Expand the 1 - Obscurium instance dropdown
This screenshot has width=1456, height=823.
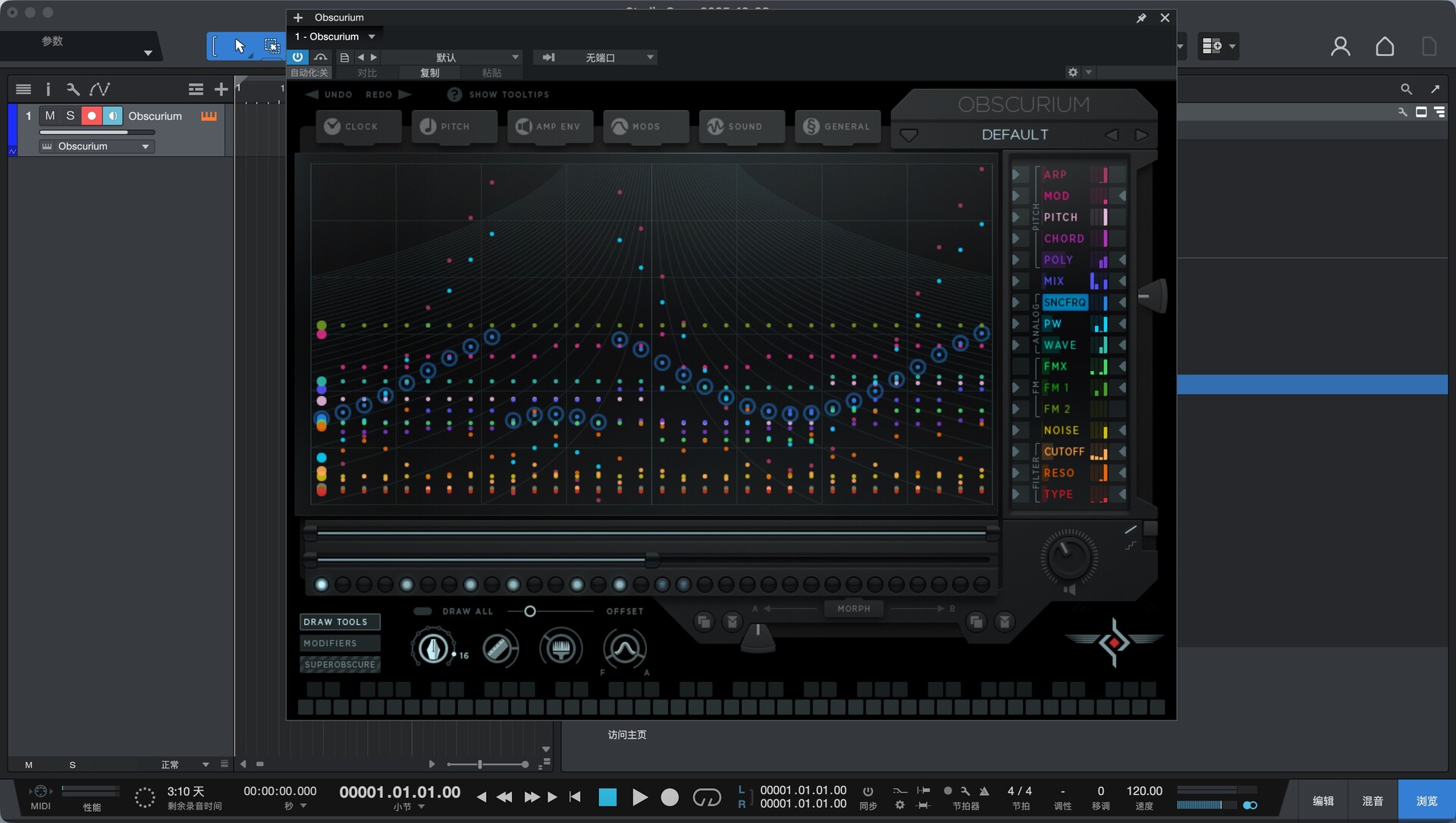(372, 36)
